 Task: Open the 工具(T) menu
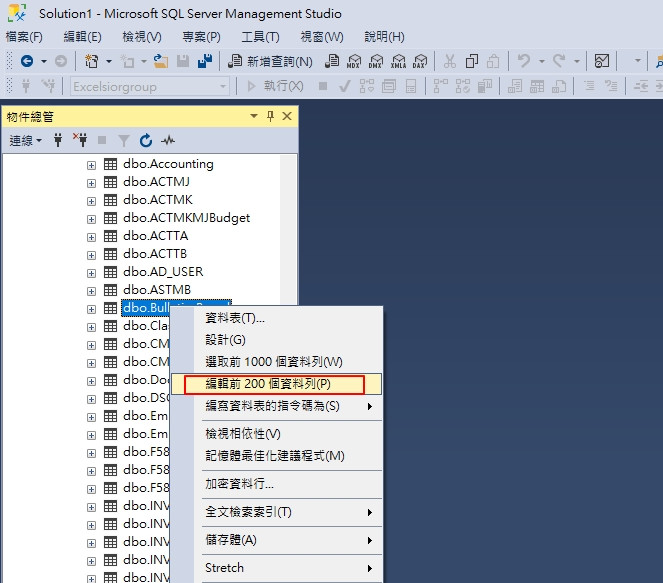point(260,37)
